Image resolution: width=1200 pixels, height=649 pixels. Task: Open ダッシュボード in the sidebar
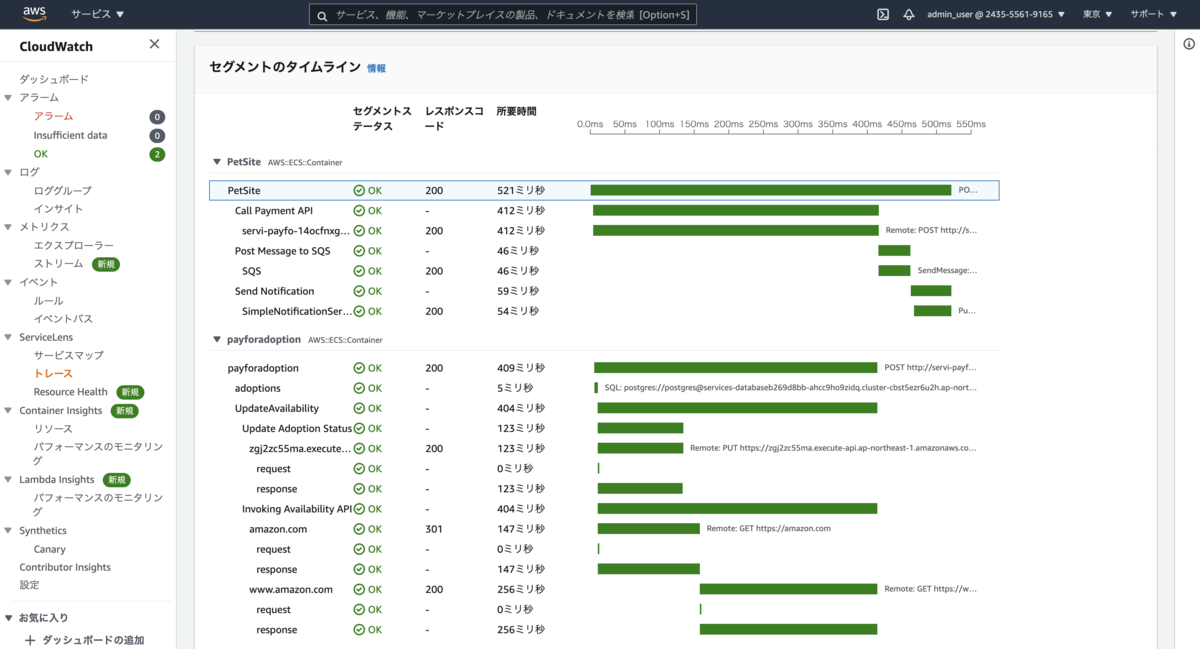(54, 79)
